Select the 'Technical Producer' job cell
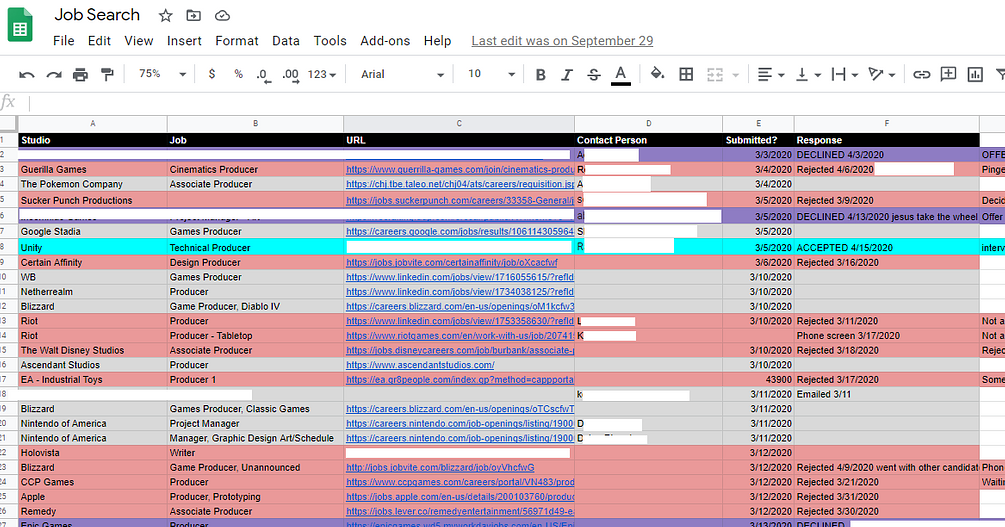This screenshot has height=527, width=1005. [x=255, y=247]
